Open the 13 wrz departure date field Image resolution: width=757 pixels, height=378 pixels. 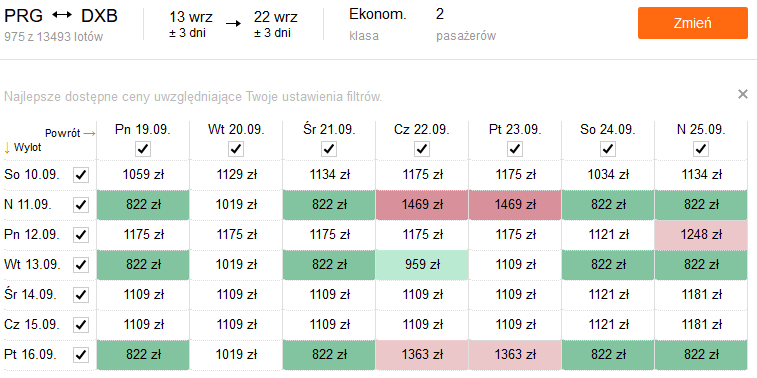(191, 24)
